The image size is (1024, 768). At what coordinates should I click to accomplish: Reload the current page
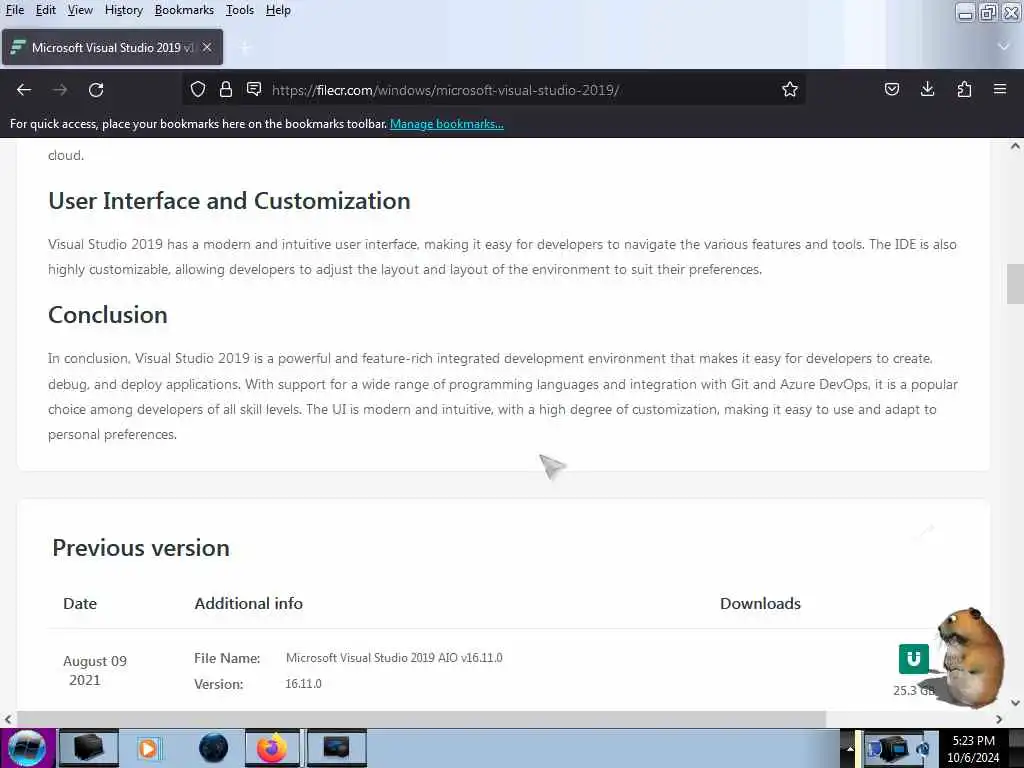tap(96, 89)
